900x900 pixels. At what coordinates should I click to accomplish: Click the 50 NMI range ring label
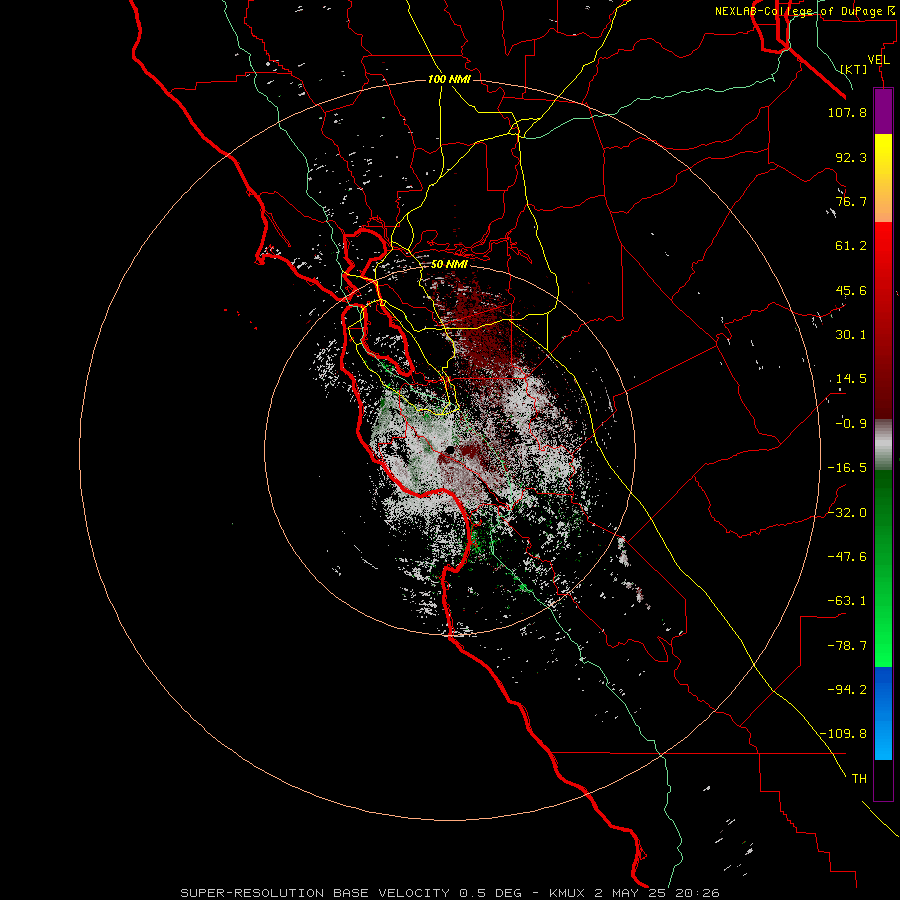coord(449,264)
